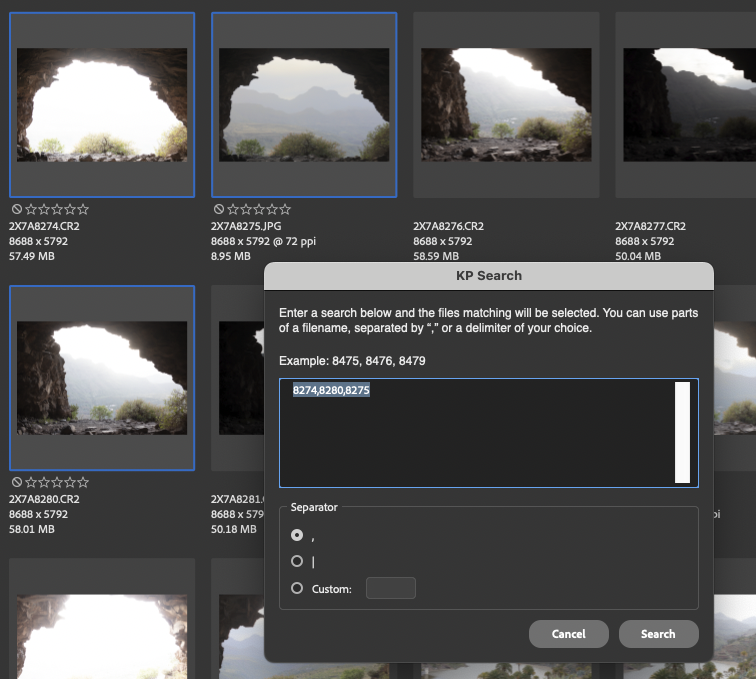
Task: Click the Custom separator text field
Action: click(x=391, y=588)
